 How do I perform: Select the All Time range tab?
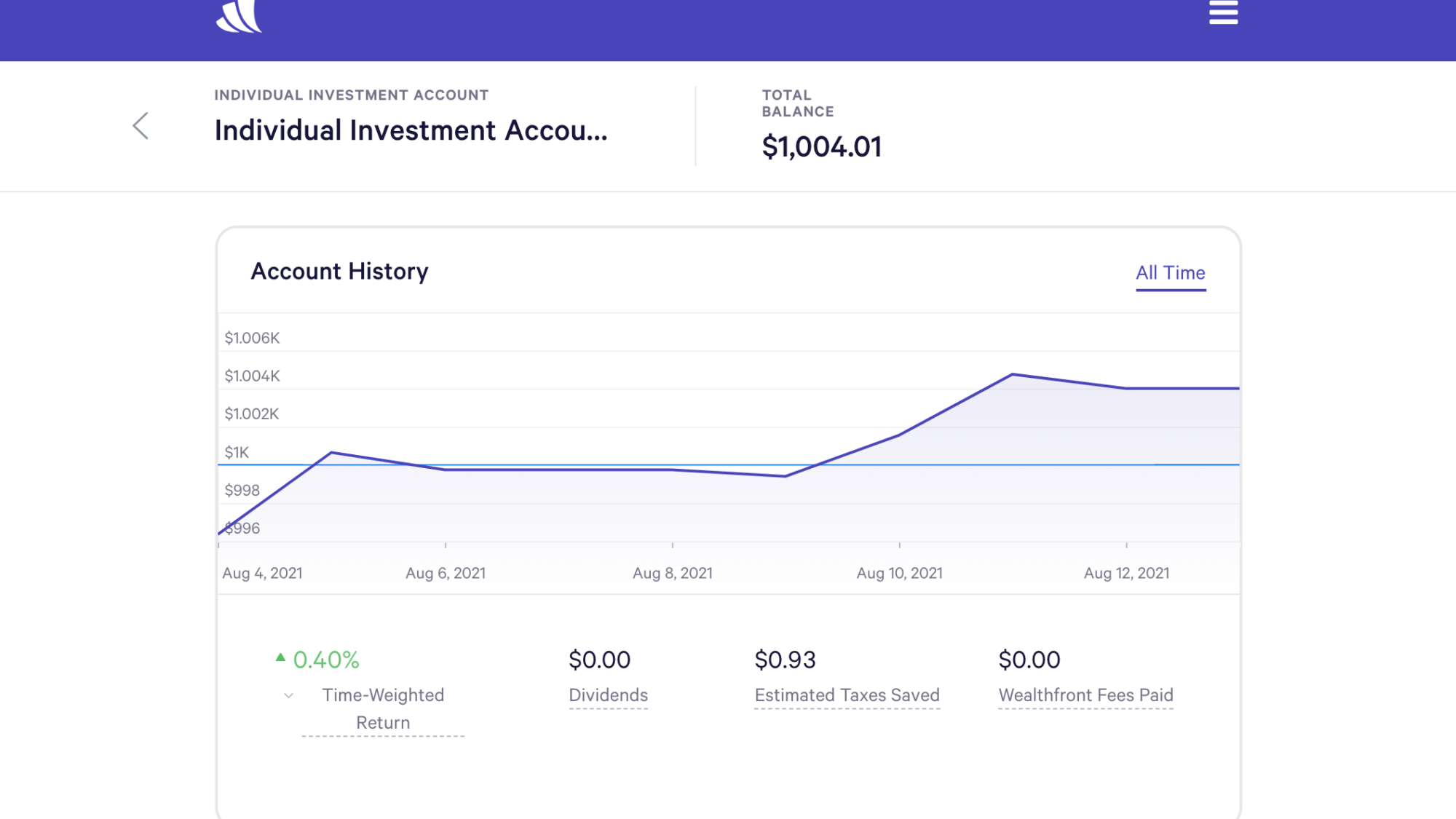click(1170, 273)
